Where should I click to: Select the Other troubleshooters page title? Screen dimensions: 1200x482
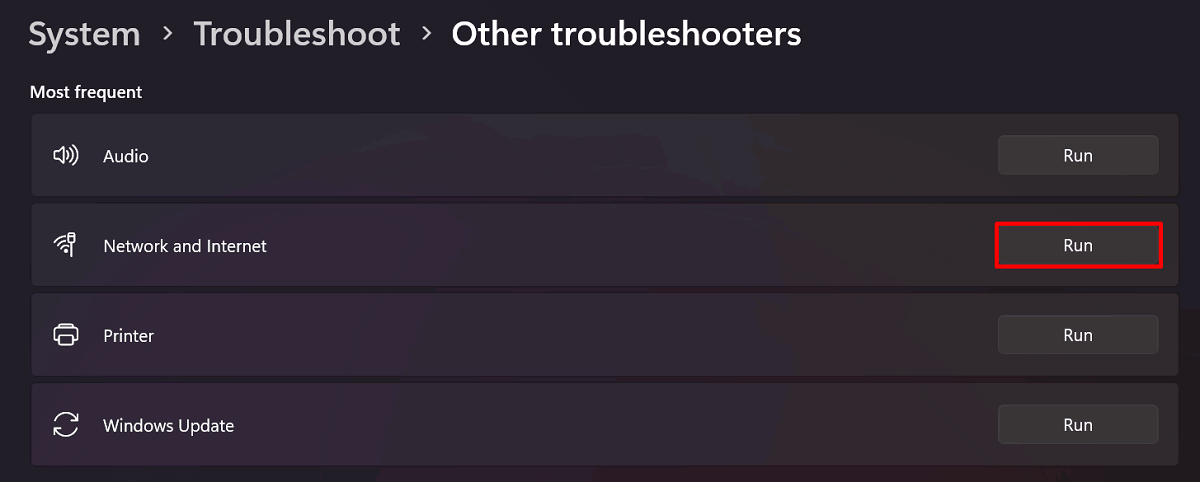coord(626,35)
